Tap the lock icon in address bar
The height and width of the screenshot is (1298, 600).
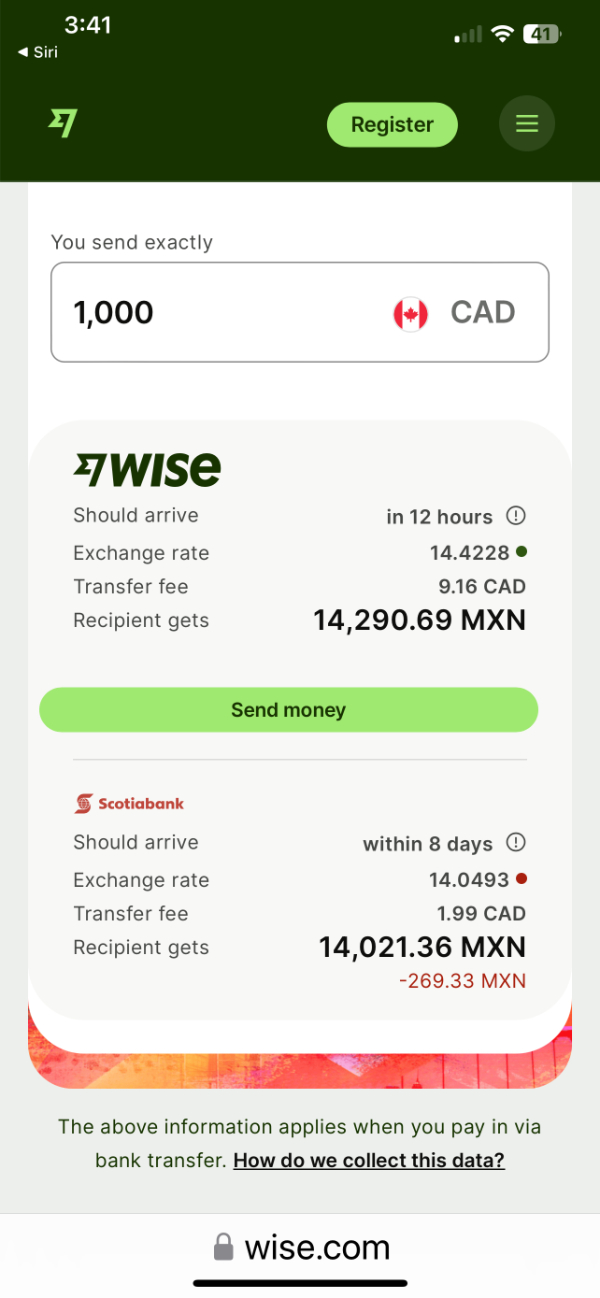click(x=223, y=1247)
